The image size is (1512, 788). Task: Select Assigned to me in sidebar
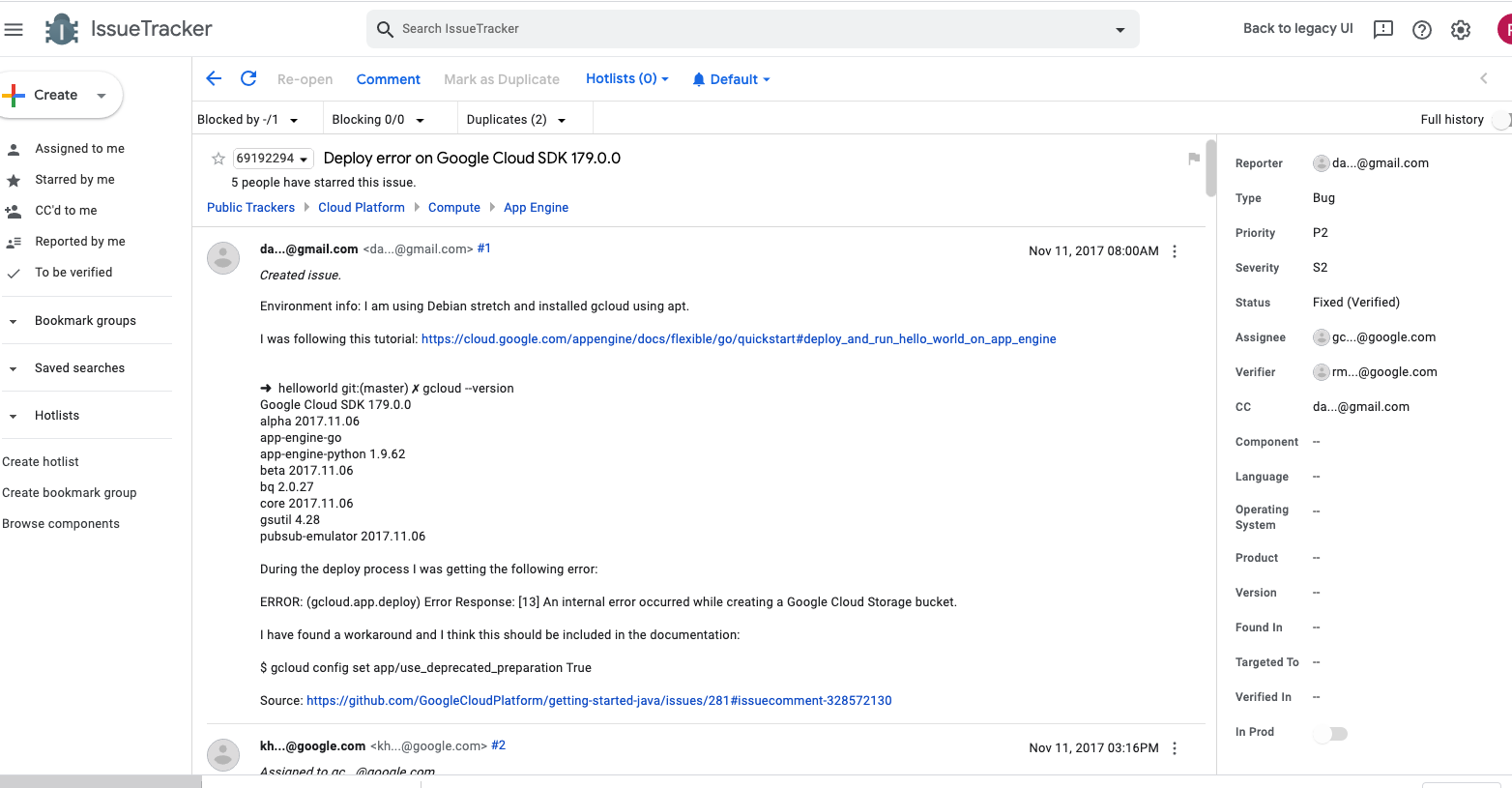coord(79,149)
